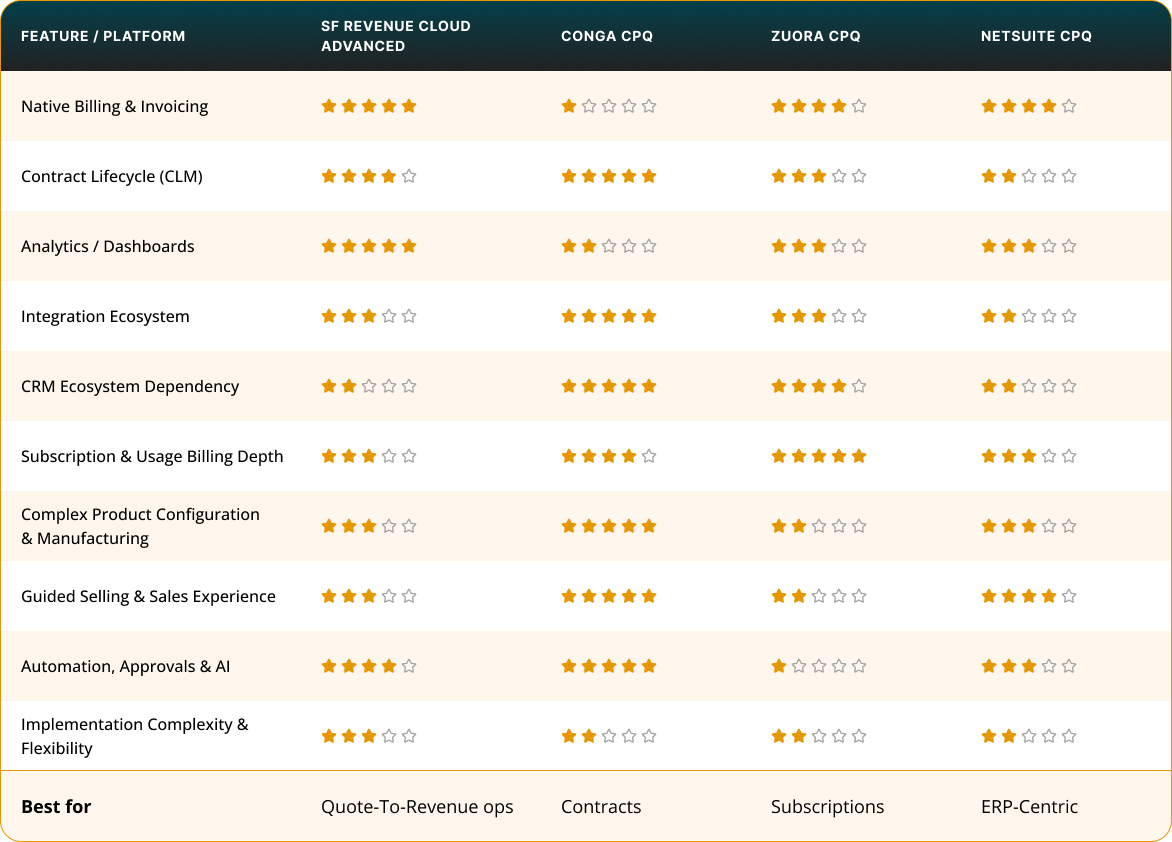Click the 'ZUORA CPQ' column header

coord(815,36)
